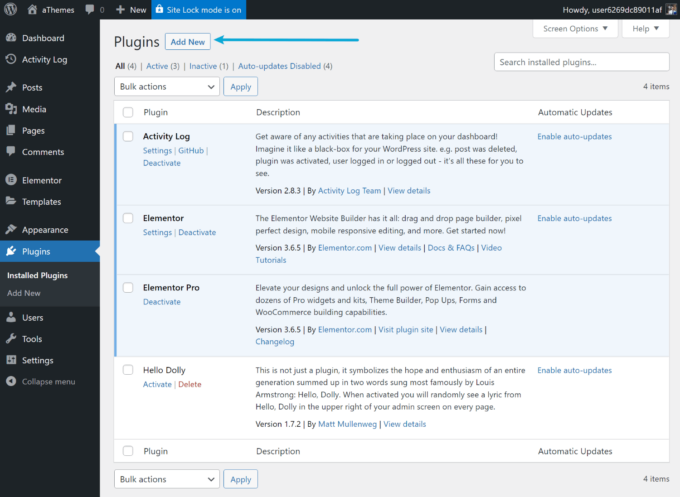Click the WordPress logo in admin bar
Screen dimensions: 680x497
[10, 9]
